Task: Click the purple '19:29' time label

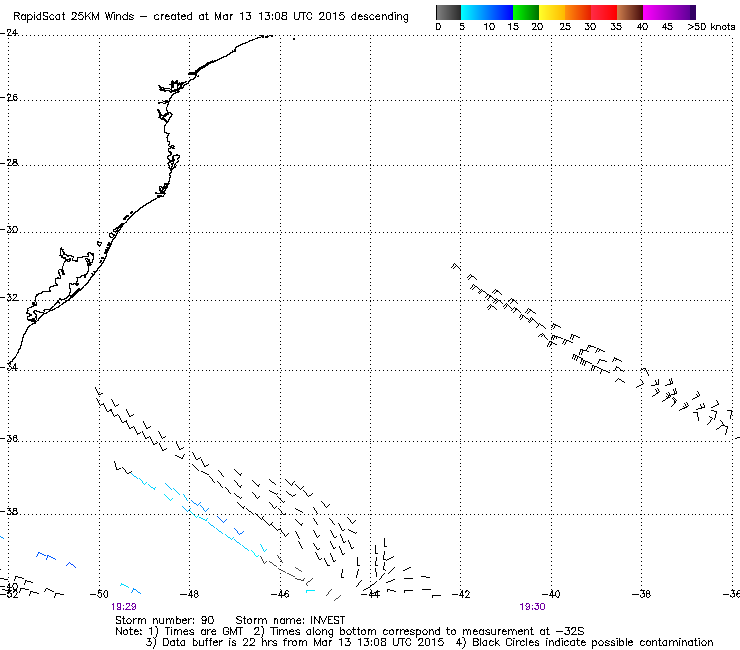Action: pos(124,607)
